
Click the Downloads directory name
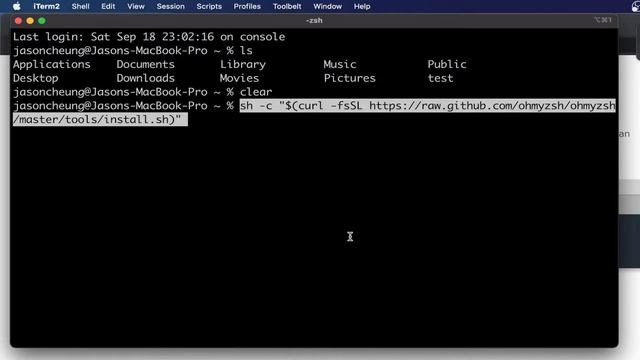pos(146,78)
